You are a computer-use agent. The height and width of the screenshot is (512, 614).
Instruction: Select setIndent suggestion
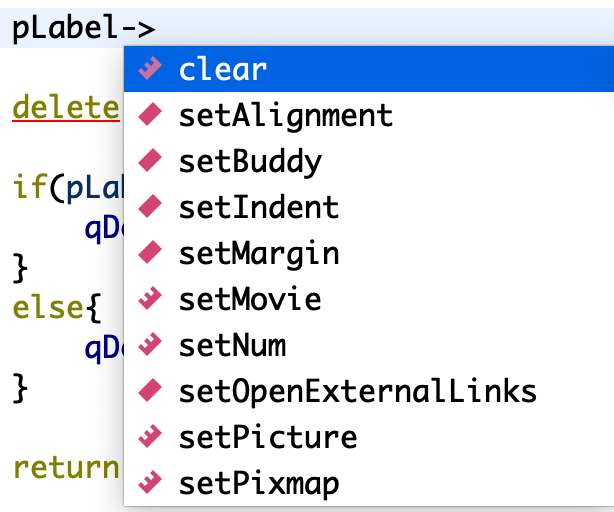[369, 207]
